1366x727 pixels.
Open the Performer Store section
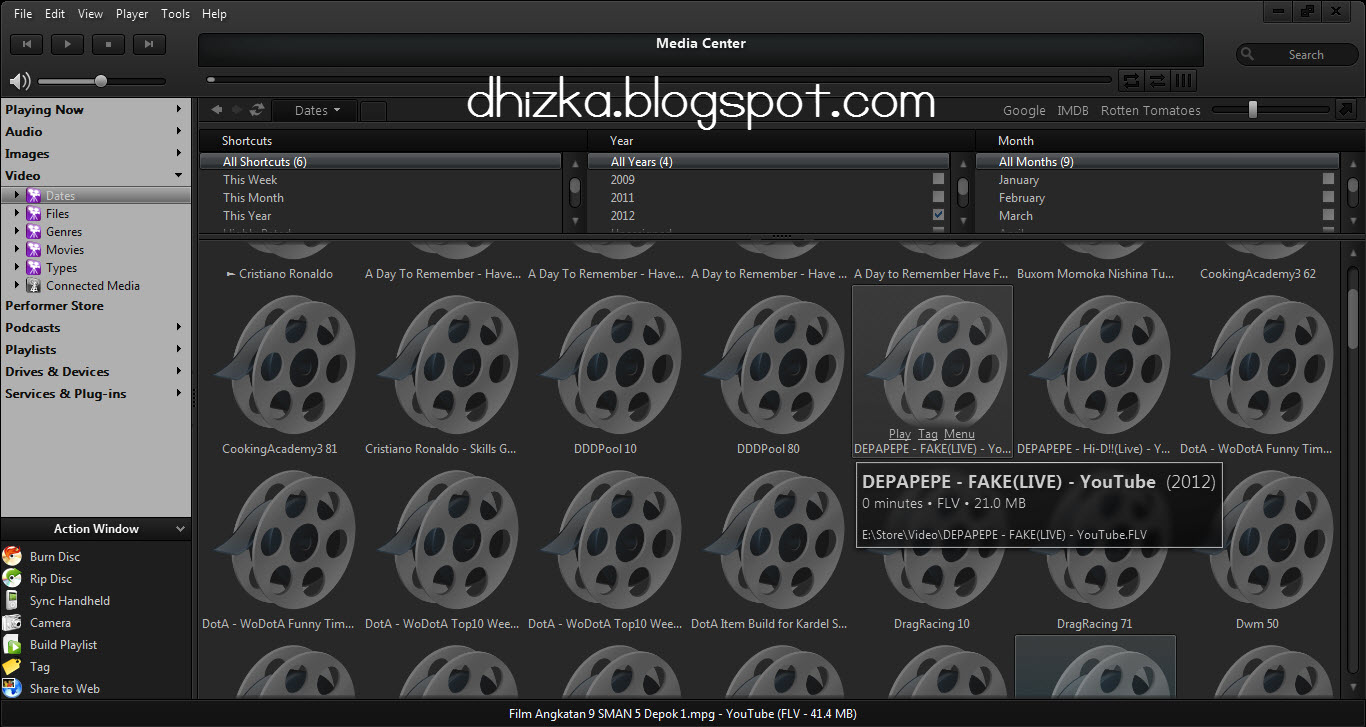tap(54, 306)
